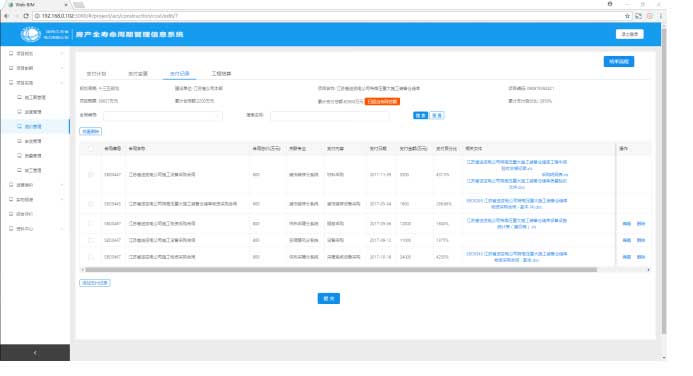Click the profile icon in the browser title bar
693x376 pixels.
click(x=610, y=4)
